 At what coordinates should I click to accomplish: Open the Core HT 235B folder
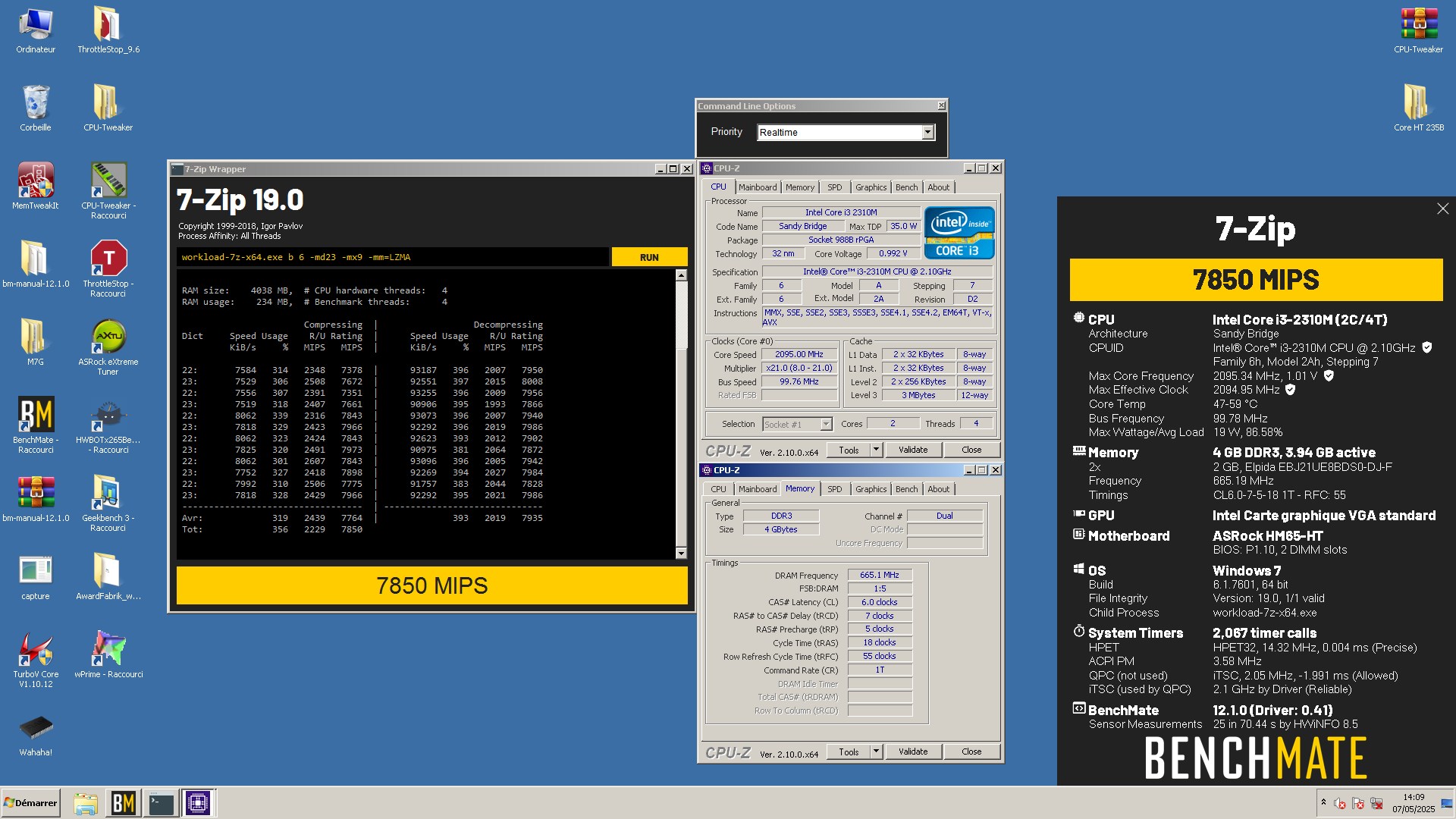pyautogui.click(x=1418, y=108)
